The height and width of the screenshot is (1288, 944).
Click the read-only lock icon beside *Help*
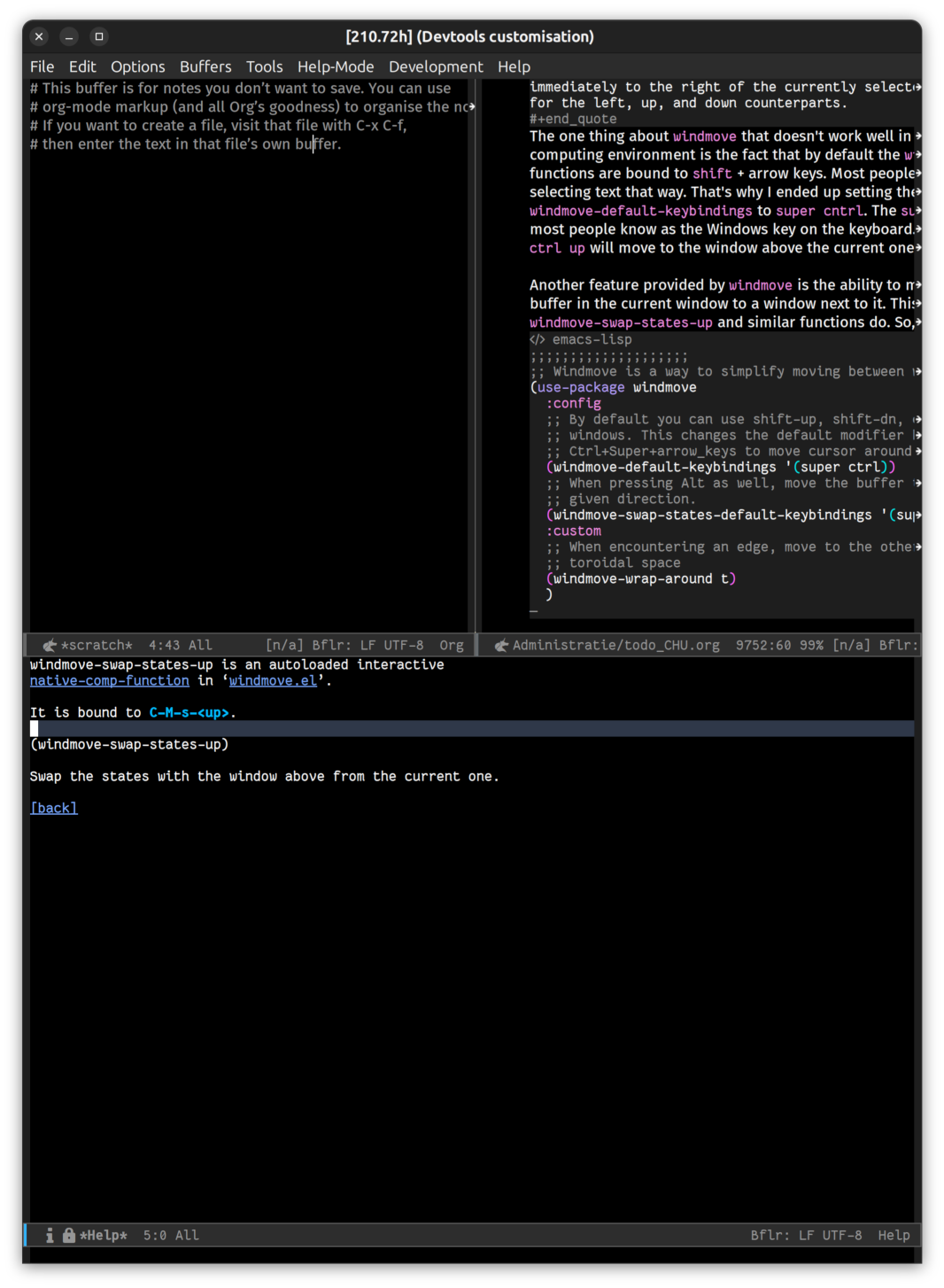(68, 1235)
